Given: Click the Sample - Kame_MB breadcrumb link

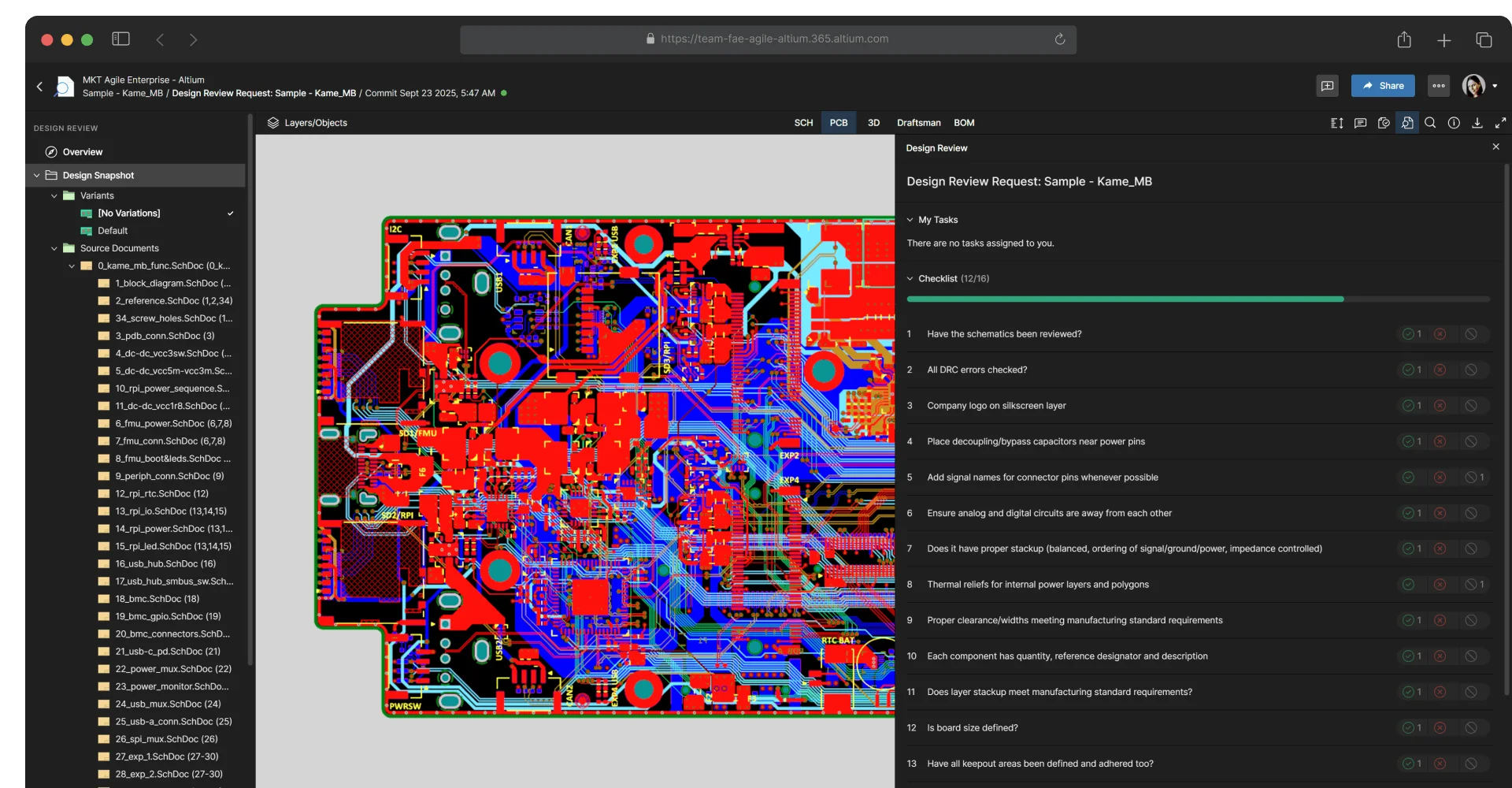Looking at the screenshot, I should pos(123,93).
